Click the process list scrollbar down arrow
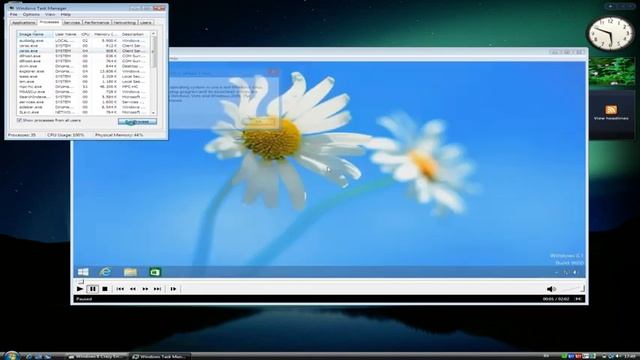 click(153, 113)
